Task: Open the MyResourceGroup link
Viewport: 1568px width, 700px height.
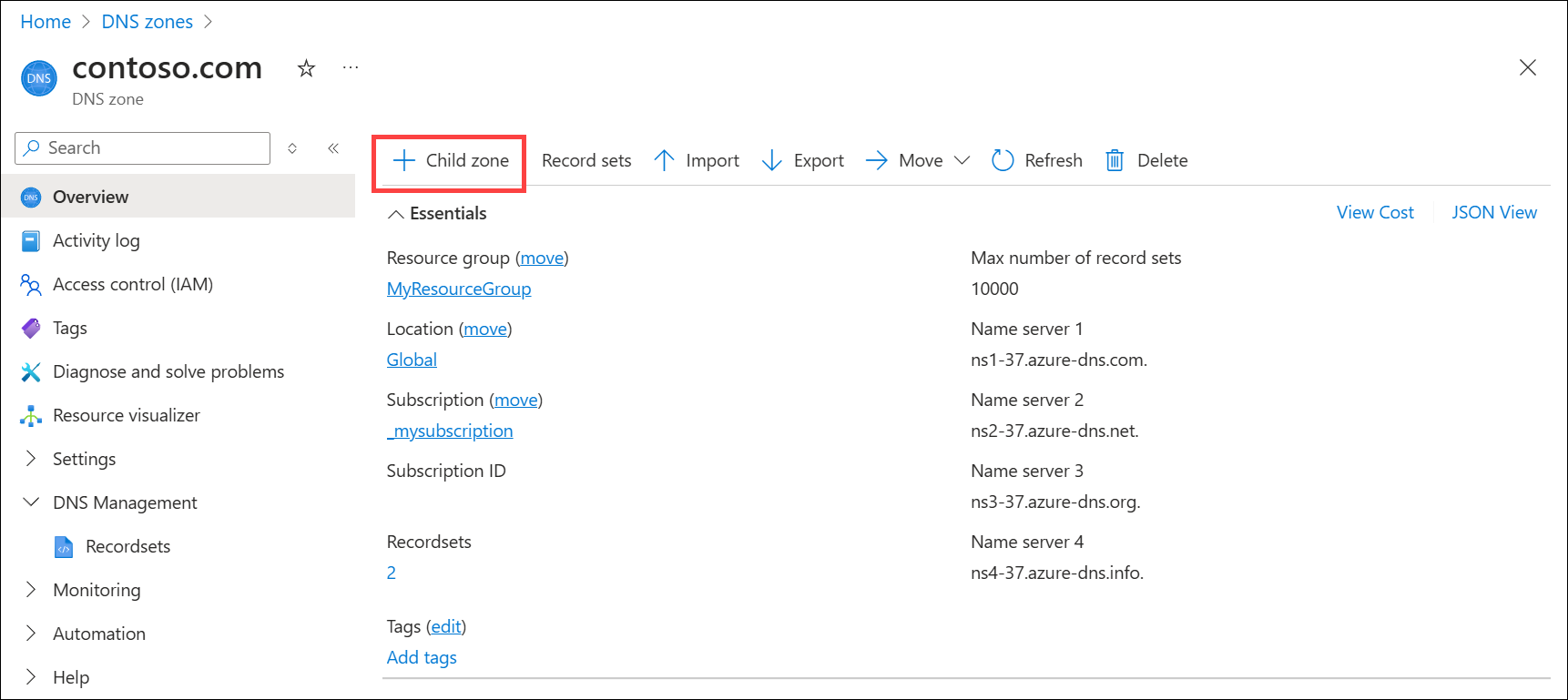Action: [458, 289]
